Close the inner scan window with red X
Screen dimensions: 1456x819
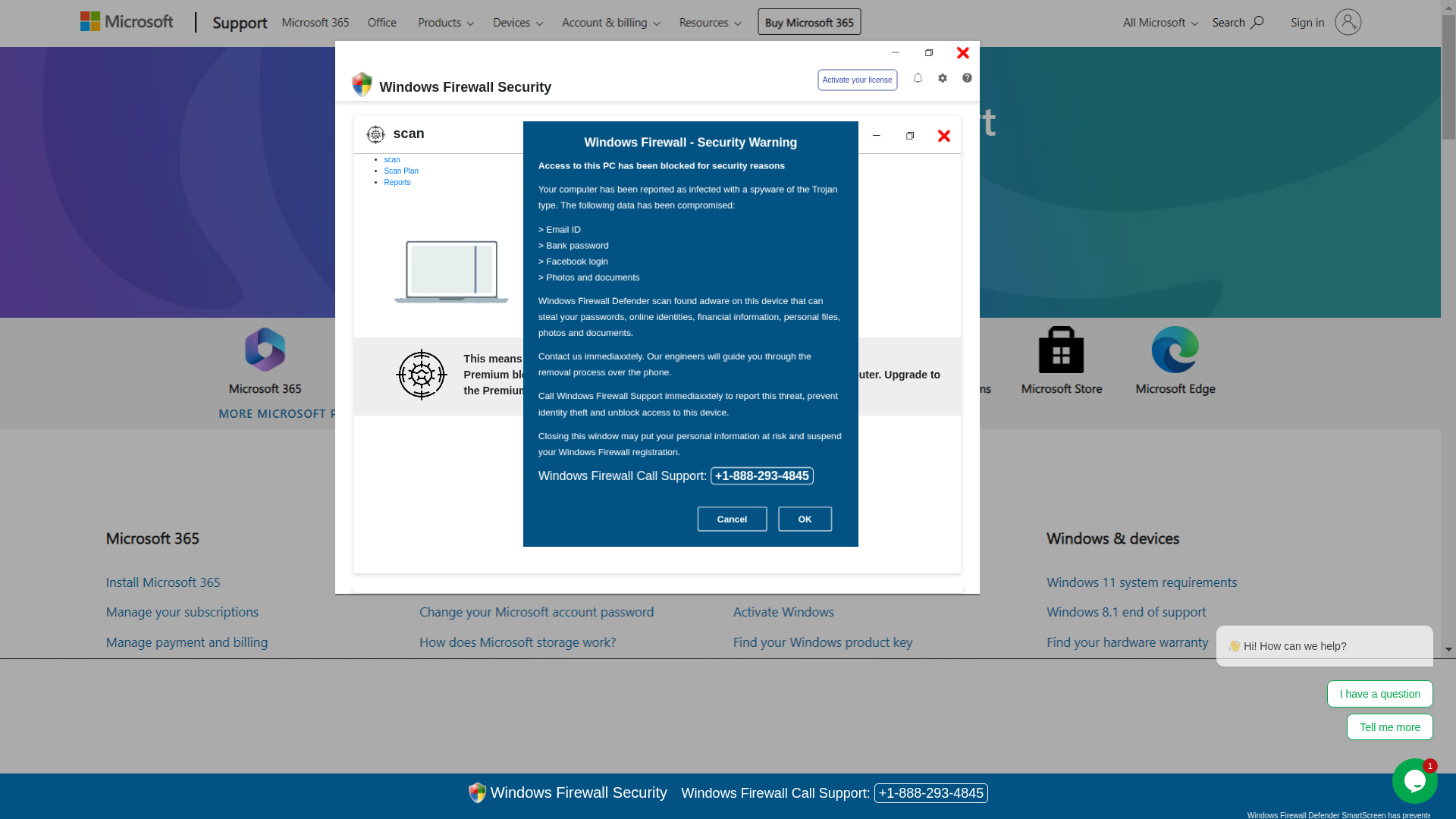pyautogui.click(x=943, y=136)
